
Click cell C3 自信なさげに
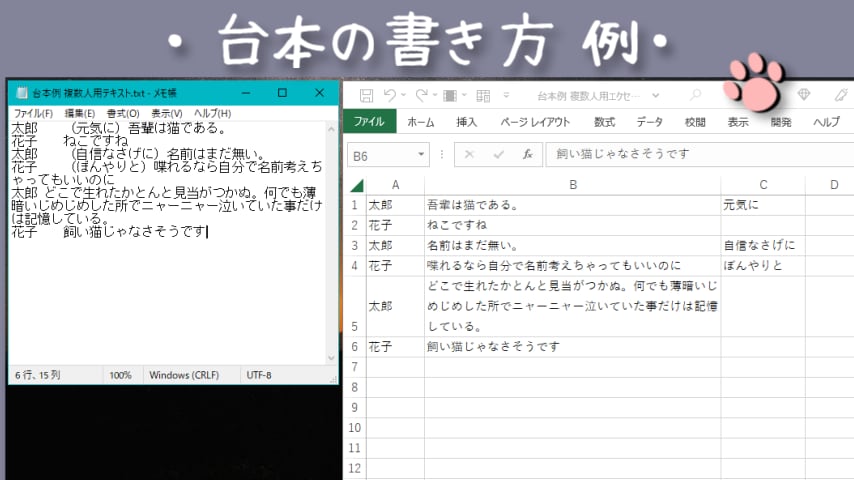click(x=763, y=246)
